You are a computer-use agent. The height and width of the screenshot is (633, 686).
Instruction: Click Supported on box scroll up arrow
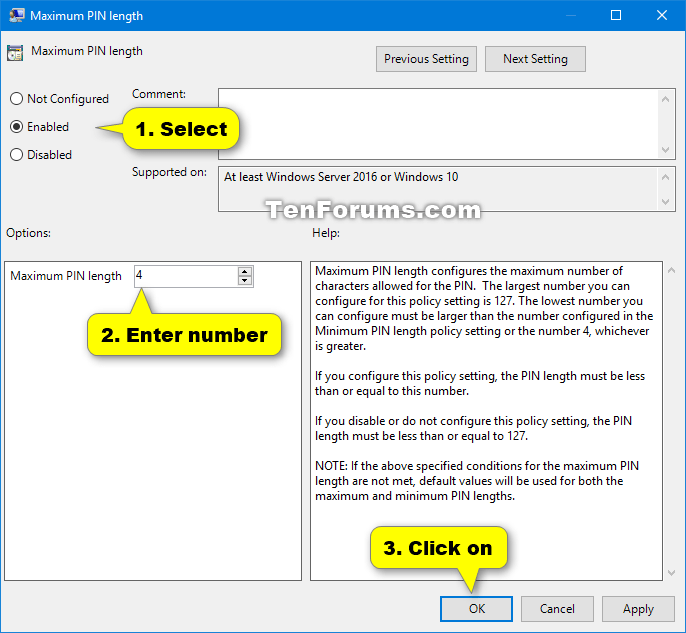pyautogui.click(x=665, y=177)
